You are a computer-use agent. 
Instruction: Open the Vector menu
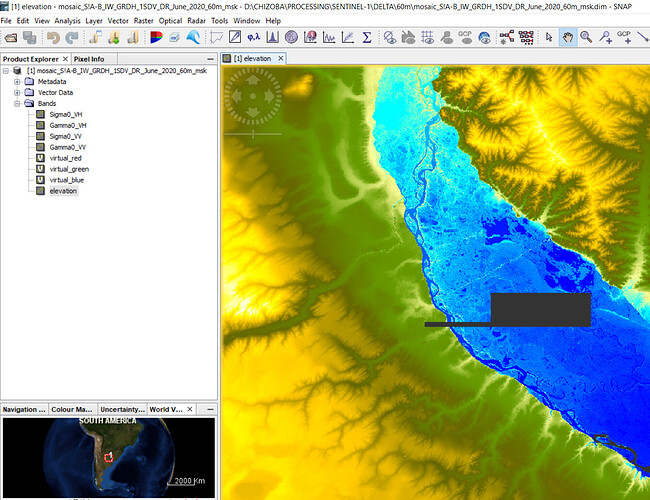118,21
